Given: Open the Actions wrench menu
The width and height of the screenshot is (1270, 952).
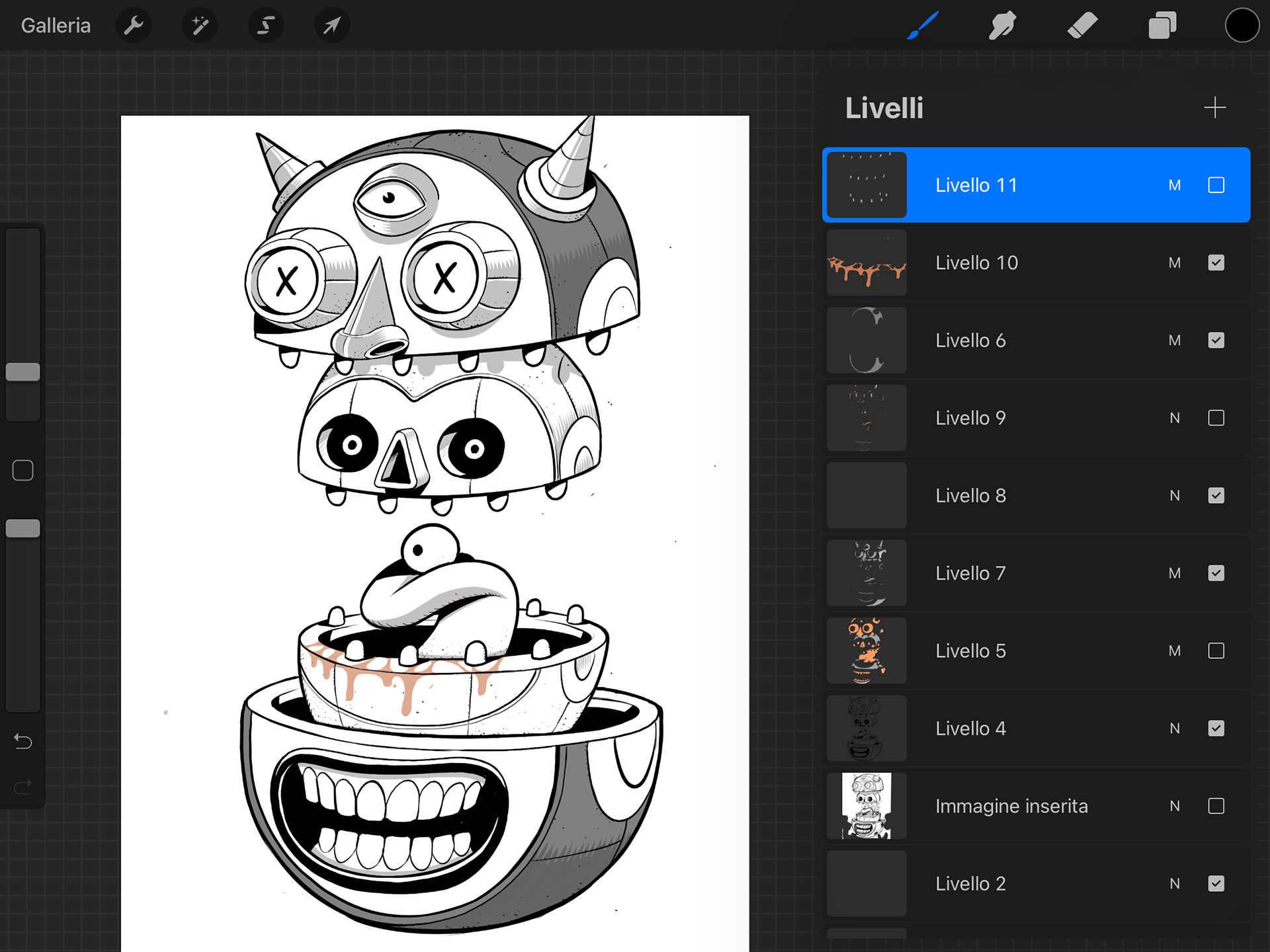Looking at the screenshot, I should pos(134,26).
